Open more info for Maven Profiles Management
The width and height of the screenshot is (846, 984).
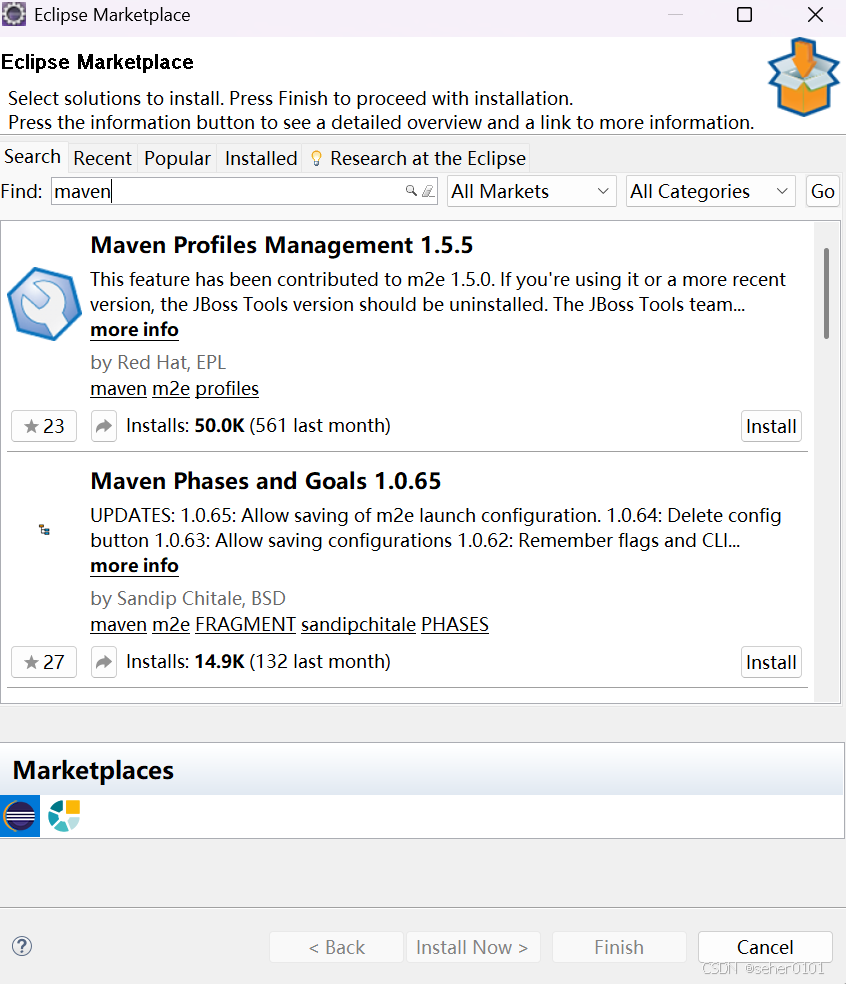point(134,329)
